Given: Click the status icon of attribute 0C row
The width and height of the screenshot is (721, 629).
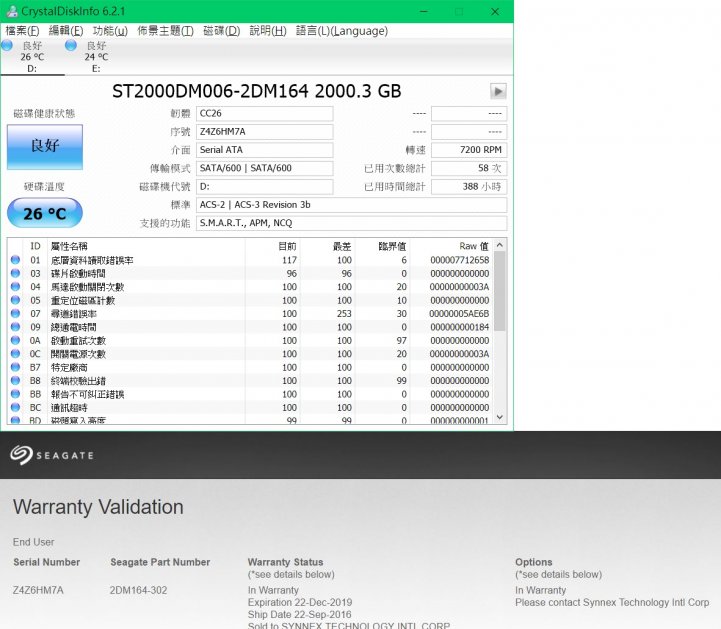Looking at the screenshot, I should coord(15,354).
